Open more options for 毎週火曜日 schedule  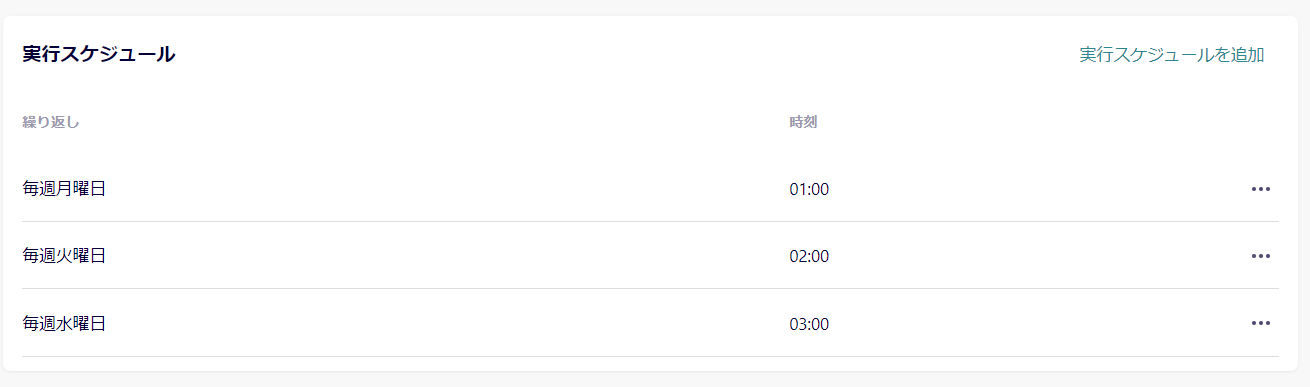(x=1260, y=256)
